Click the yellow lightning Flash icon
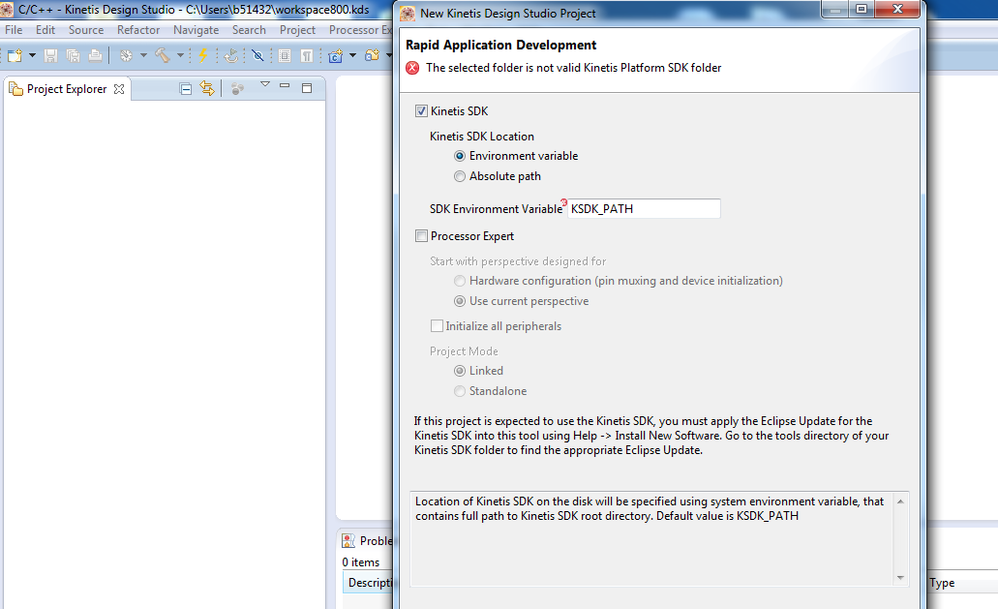The width and height of the screenshot is (998, 609). pos(203,56)
